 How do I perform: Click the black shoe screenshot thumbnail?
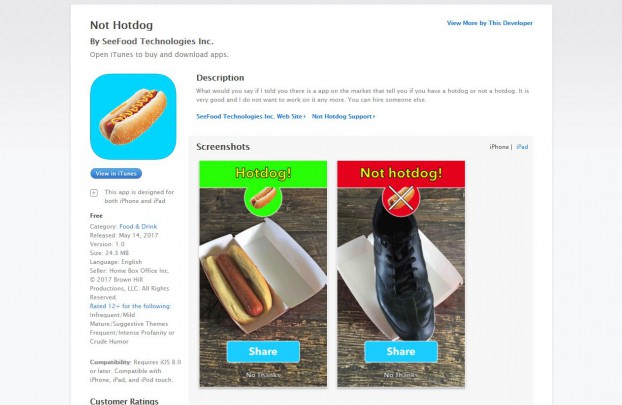(x=401, y=274)
